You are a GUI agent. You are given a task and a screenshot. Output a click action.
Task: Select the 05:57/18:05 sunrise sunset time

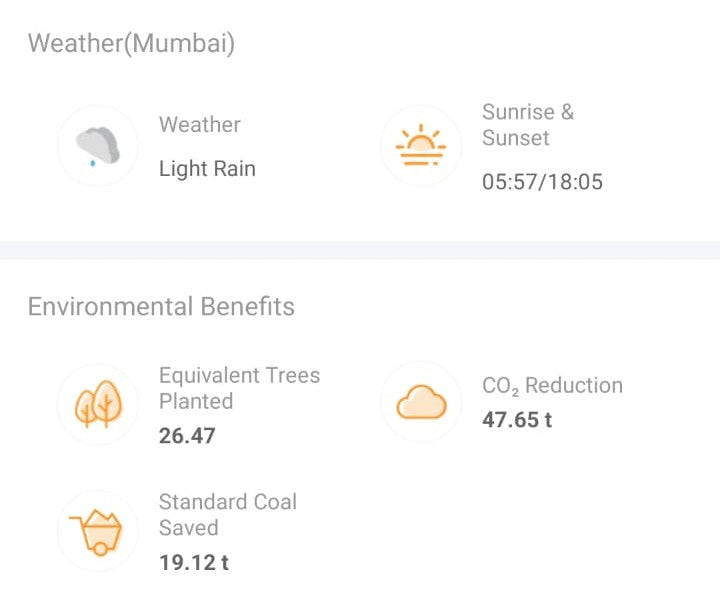(542, 182)
